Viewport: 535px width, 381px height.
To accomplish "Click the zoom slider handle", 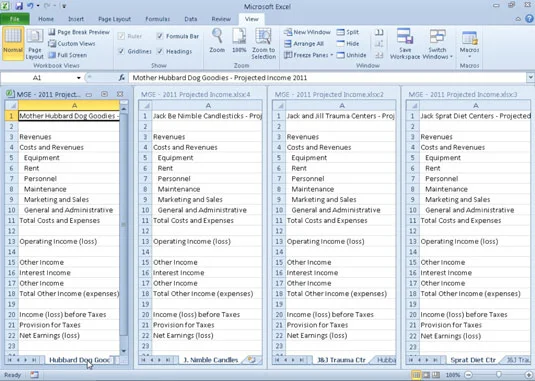I will tap(498, 375).
